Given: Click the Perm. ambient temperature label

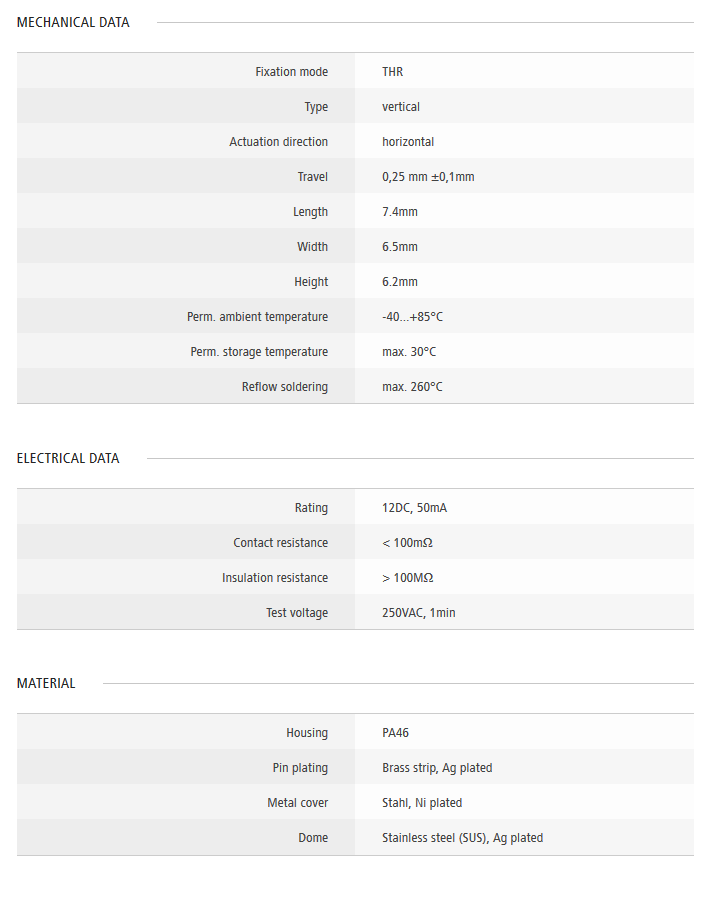Looking at the screenshot, I should [x=257, y=317].
